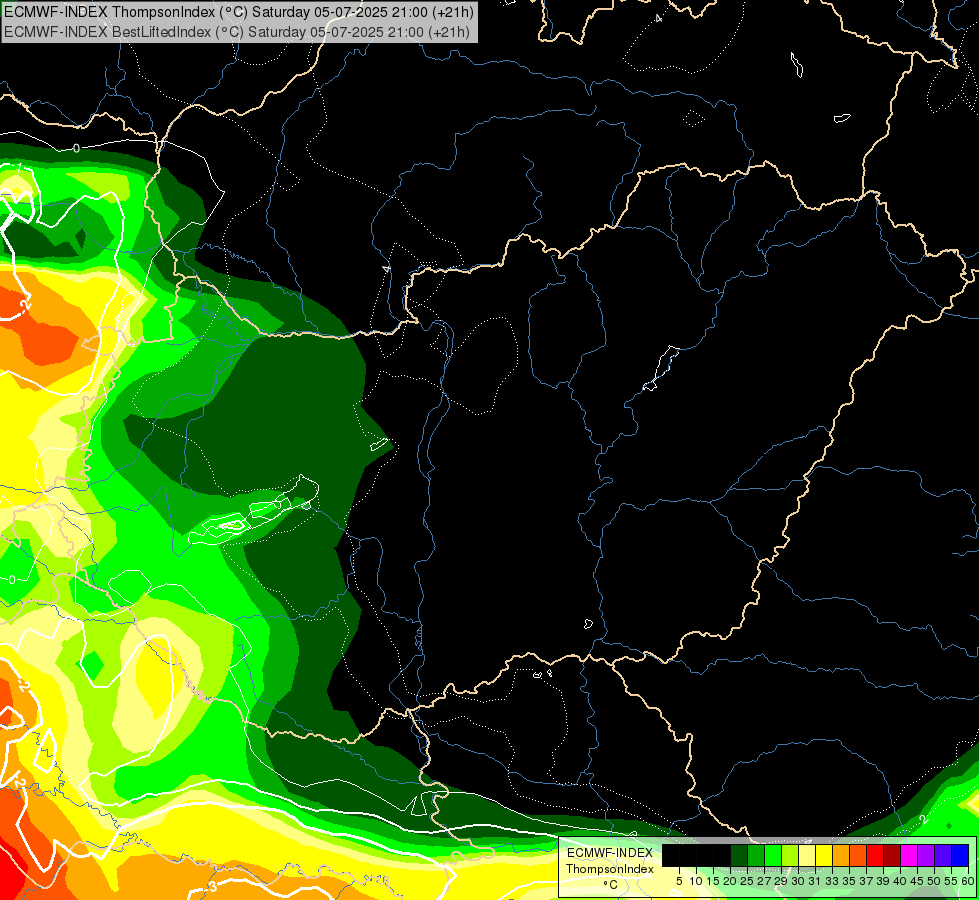Click the dark green 20-25 legend swatch
Viewport: 979px width, 900px height.
pos(739,855)
